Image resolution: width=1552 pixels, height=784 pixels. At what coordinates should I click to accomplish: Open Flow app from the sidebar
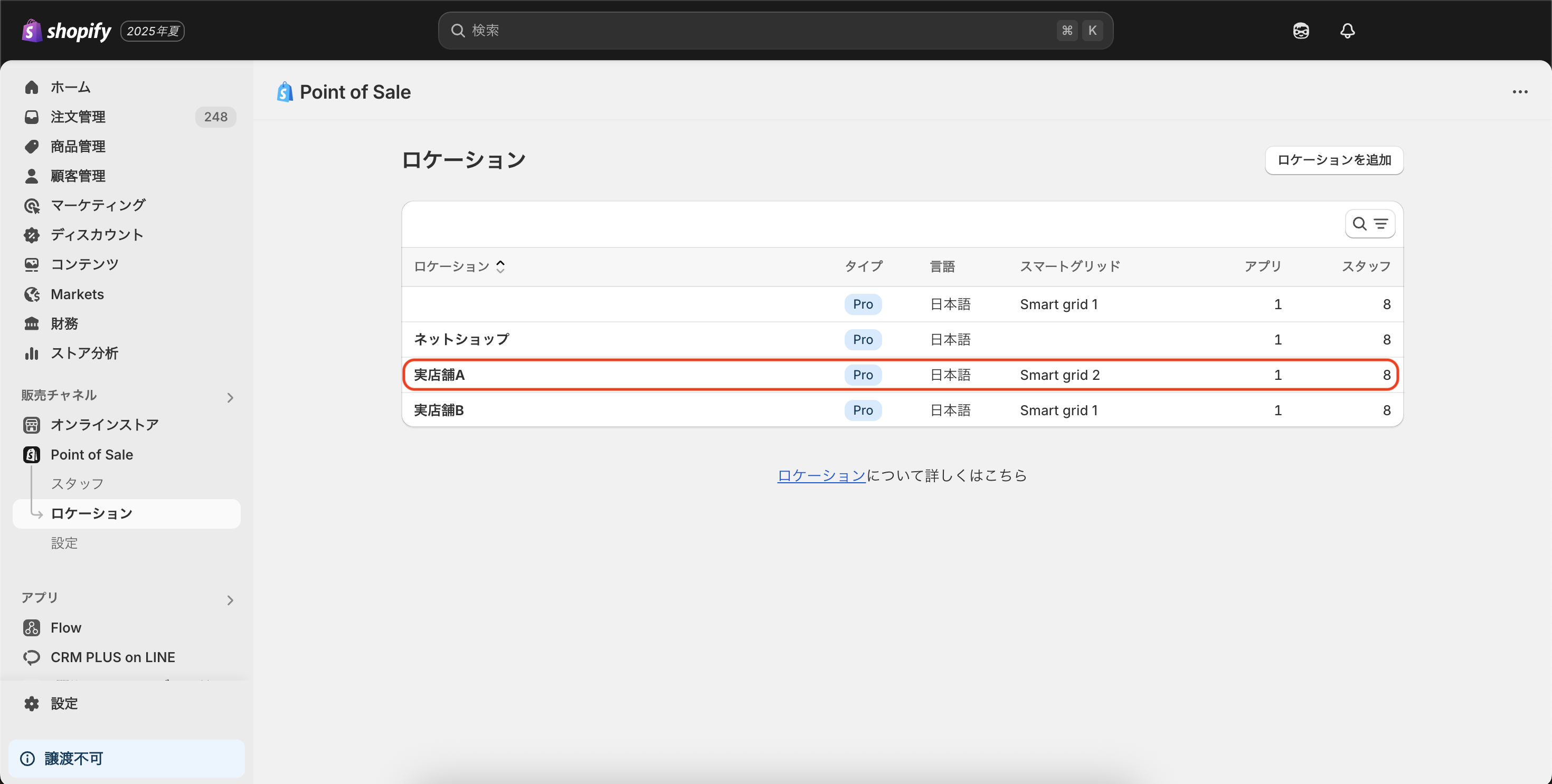tap(65, 627)
